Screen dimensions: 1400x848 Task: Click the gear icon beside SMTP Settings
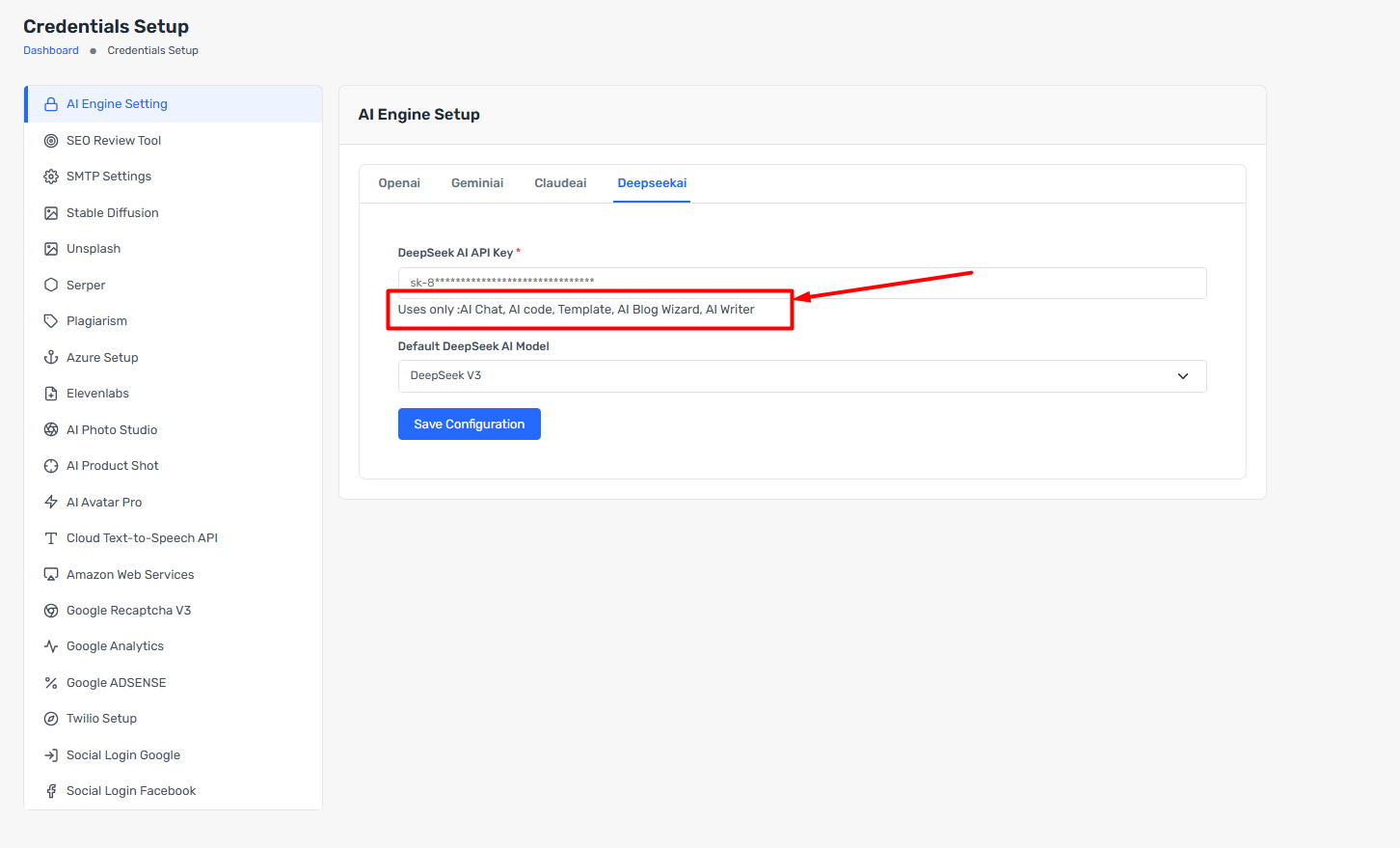point(51,177)
